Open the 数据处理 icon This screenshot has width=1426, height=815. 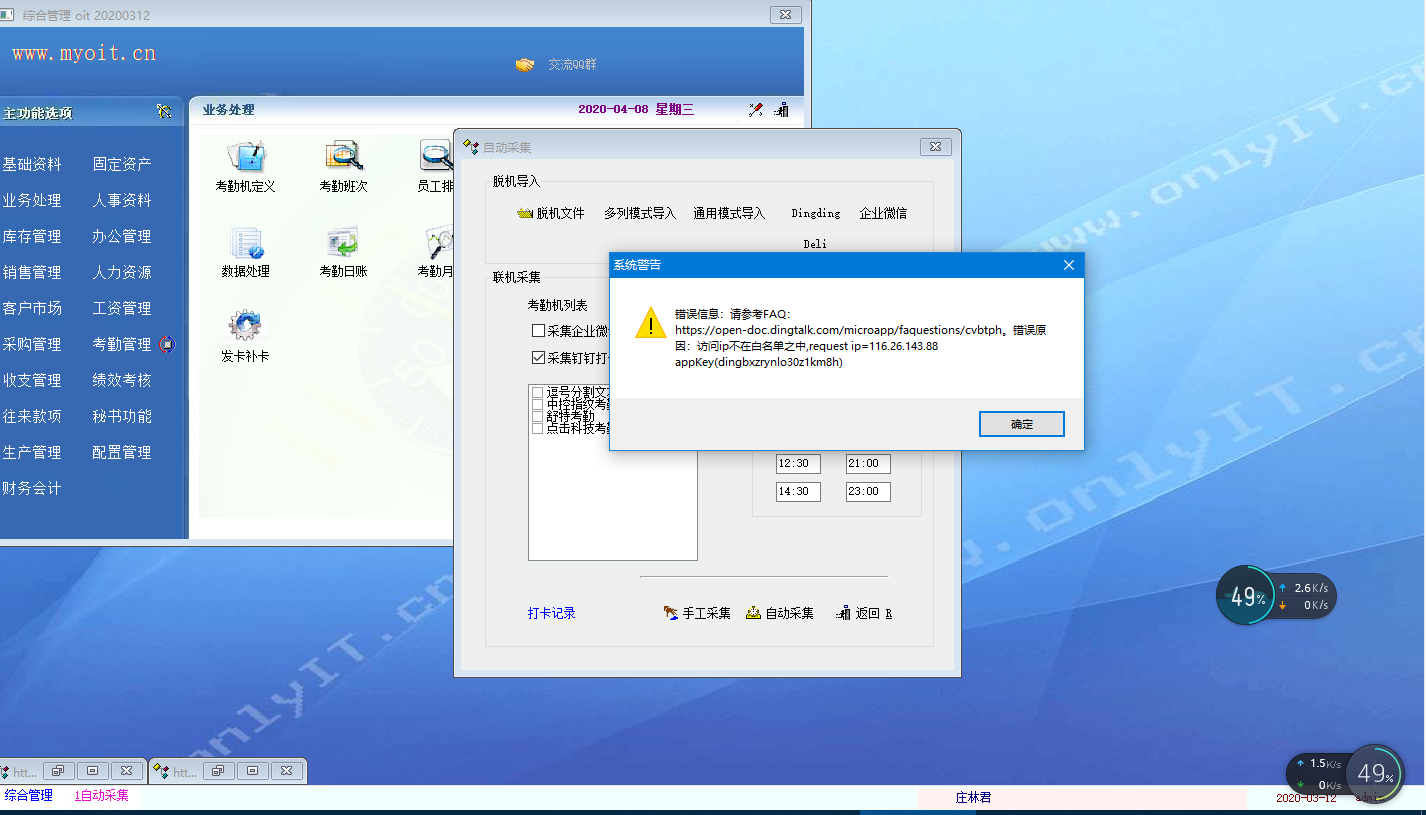[x=245, y=244]
